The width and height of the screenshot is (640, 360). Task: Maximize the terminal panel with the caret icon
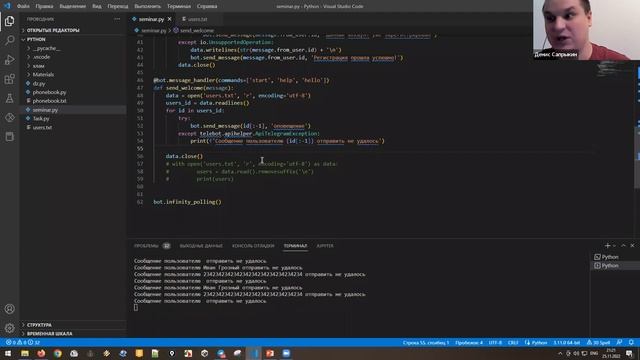tap(623, 245)
